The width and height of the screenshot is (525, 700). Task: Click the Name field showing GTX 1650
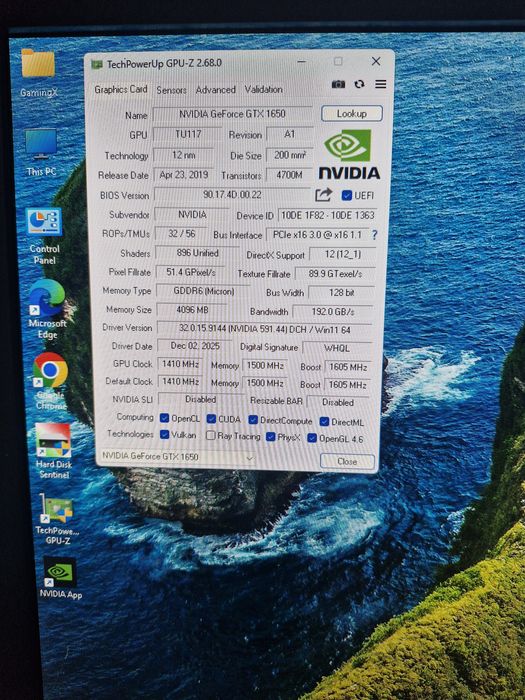coord(232,114)
